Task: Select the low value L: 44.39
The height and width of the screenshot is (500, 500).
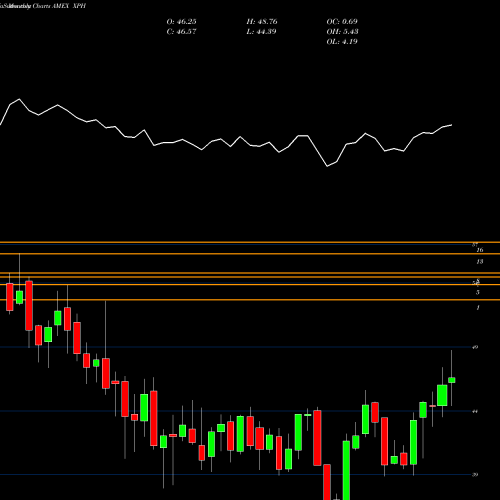Action: [x=262, y=32]
